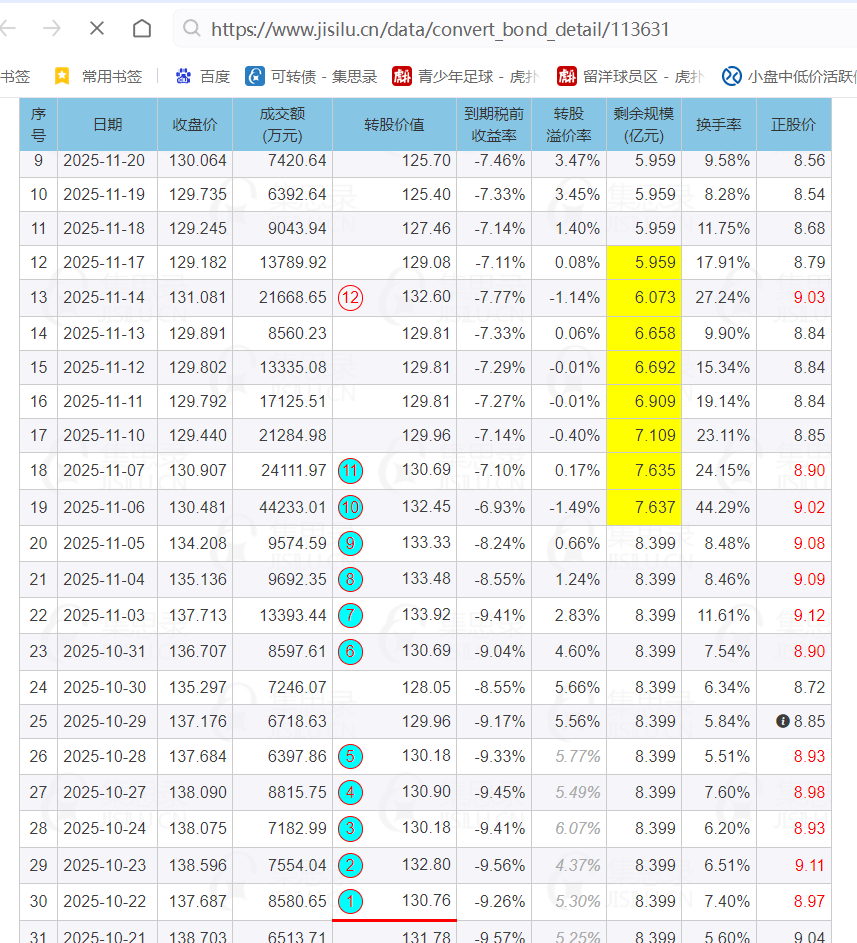This screenshot has width=857, height=943.
Task: Click the 收盘价 column header
Action: (194, 124)
